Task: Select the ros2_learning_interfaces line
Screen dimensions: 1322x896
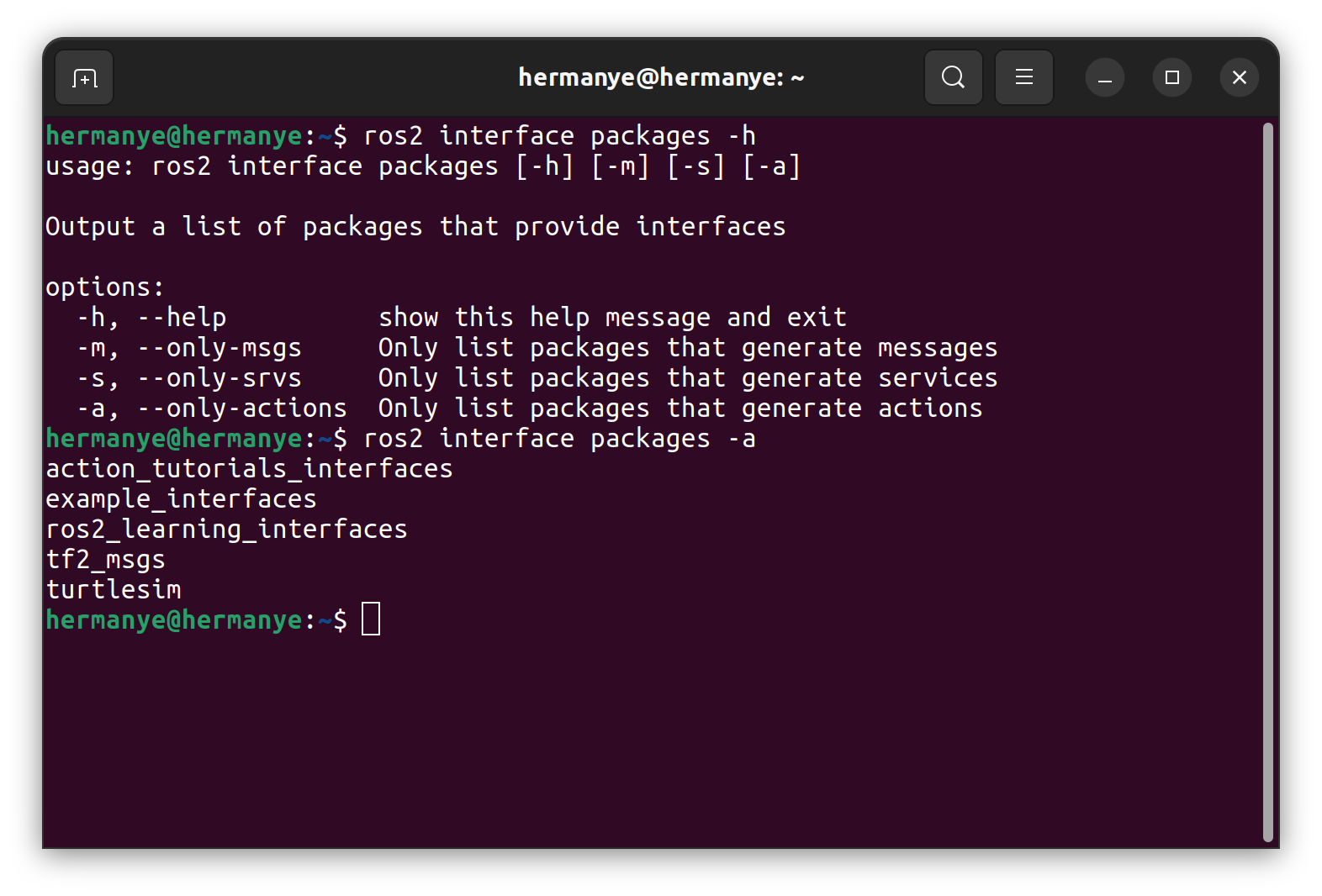Action: coord(226,530)
